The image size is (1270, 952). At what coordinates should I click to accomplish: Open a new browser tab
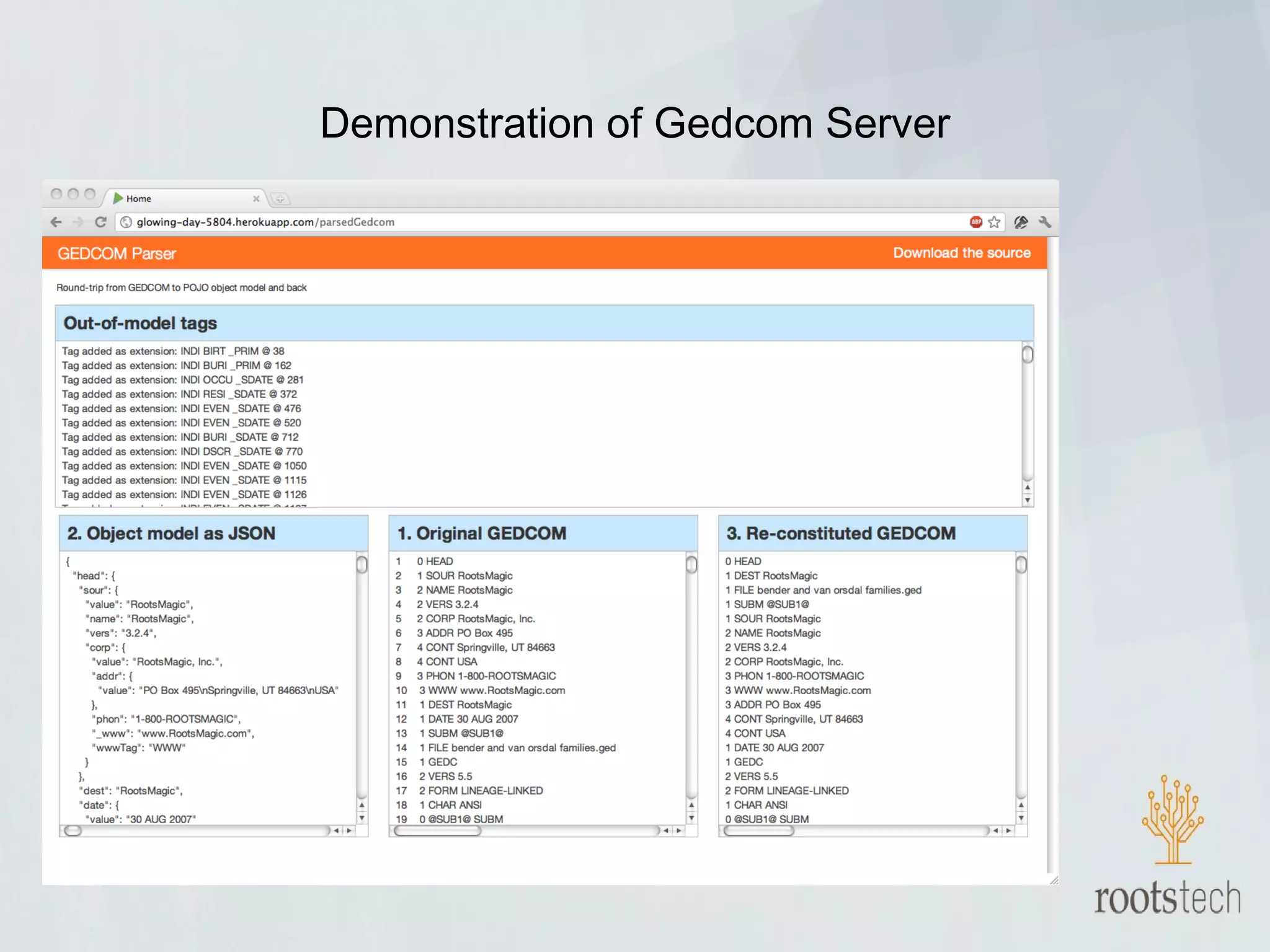pyautogui.click(x=280, y=199)
